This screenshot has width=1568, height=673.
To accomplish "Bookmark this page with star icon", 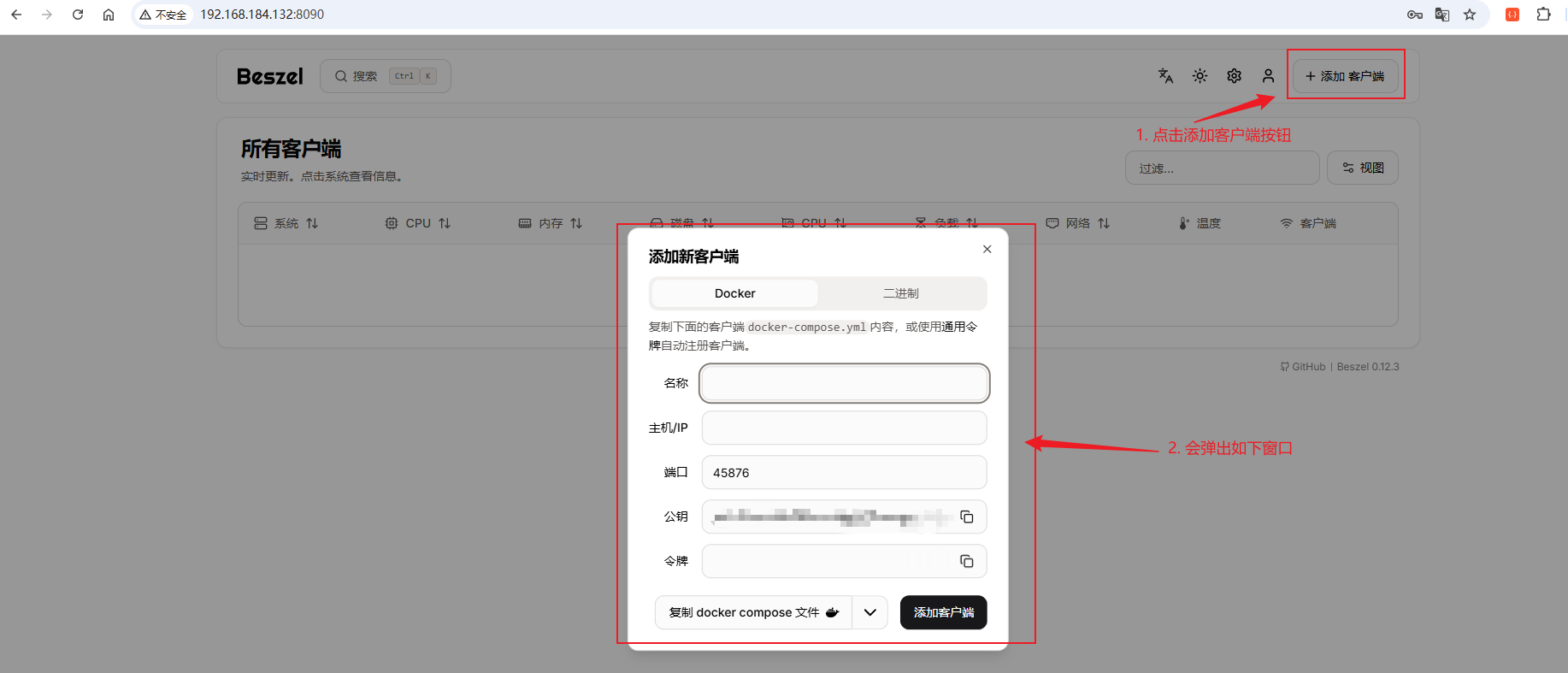I will pos(1470,15).
